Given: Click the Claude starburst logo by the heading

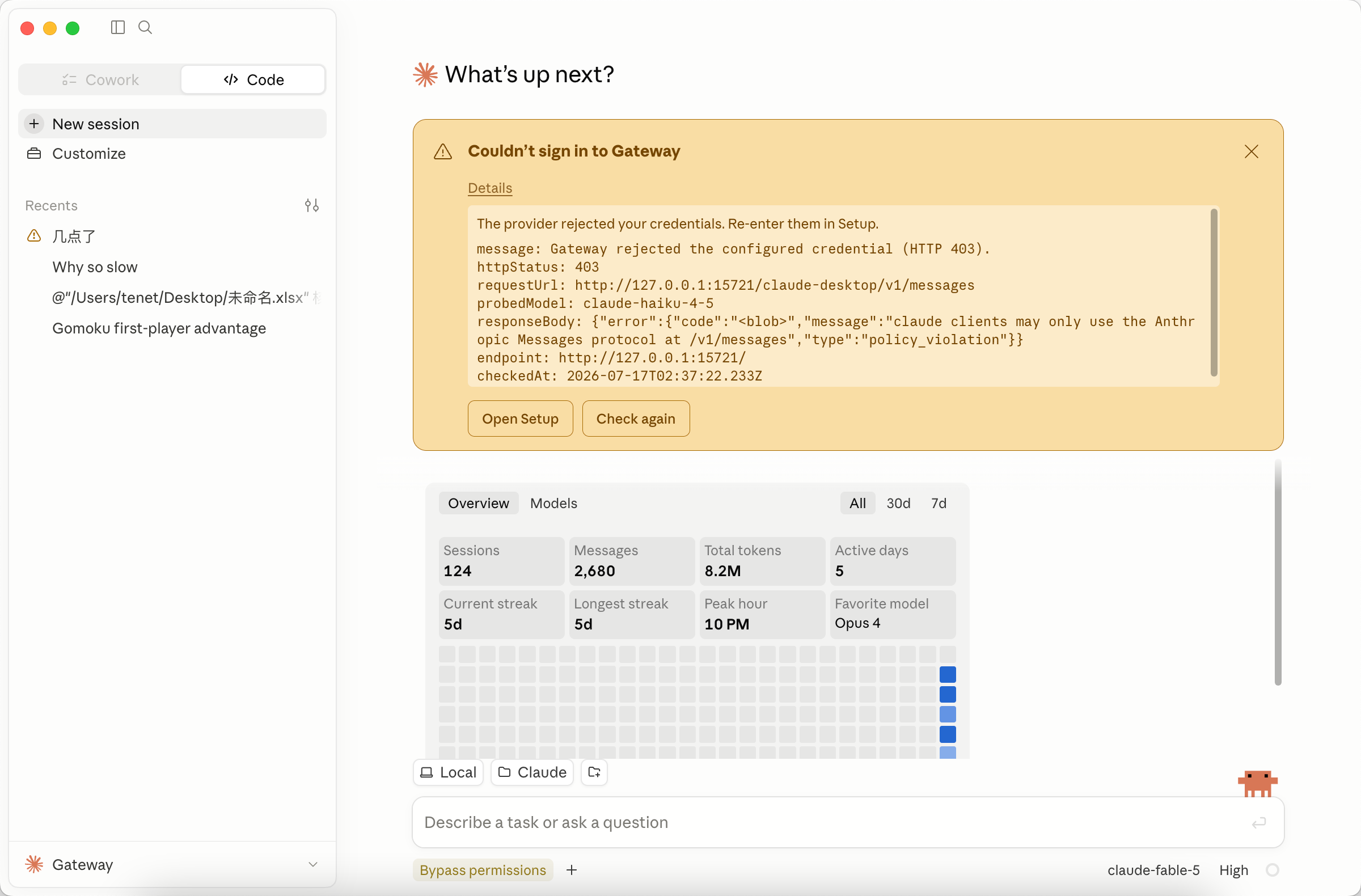Looking at the screenshot, I should [x=425, y=74].
